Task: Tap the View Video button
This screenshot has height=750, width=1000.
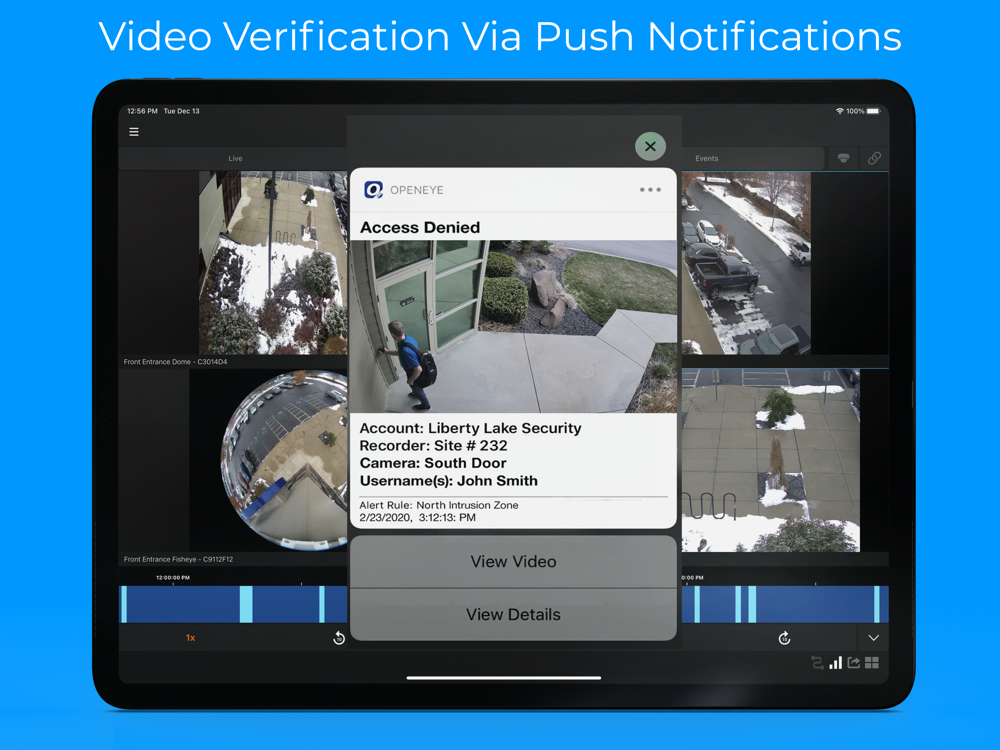Action: [513, 561]
